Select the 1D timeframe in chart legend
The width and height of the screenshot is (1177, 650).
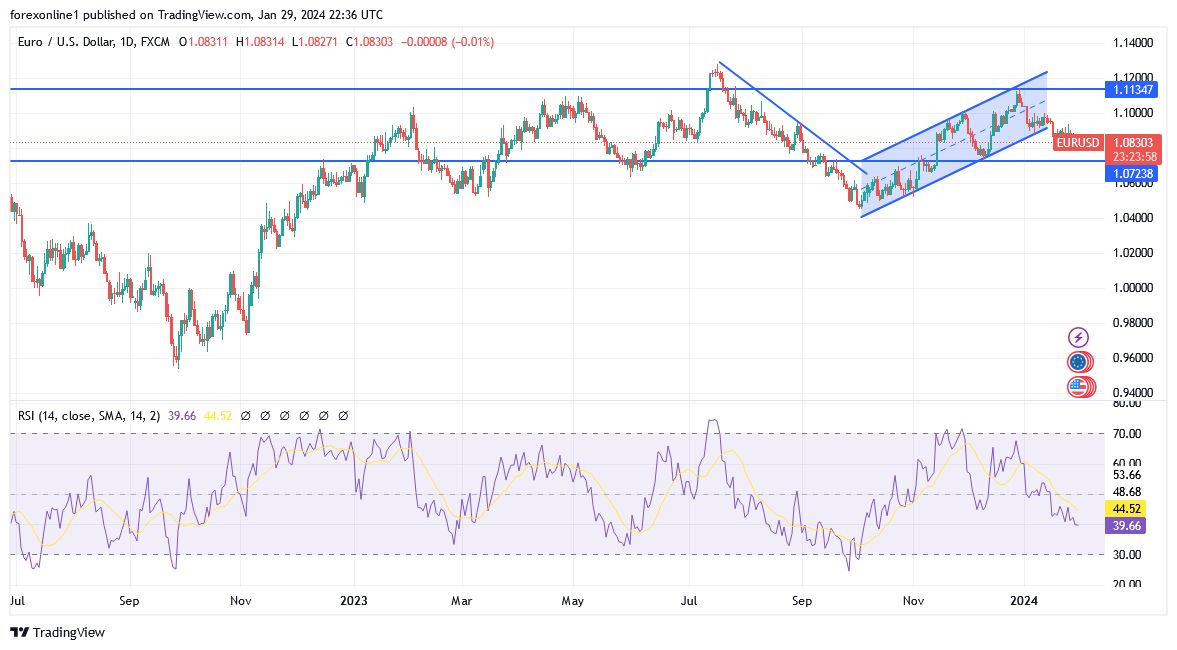[125, 42]
